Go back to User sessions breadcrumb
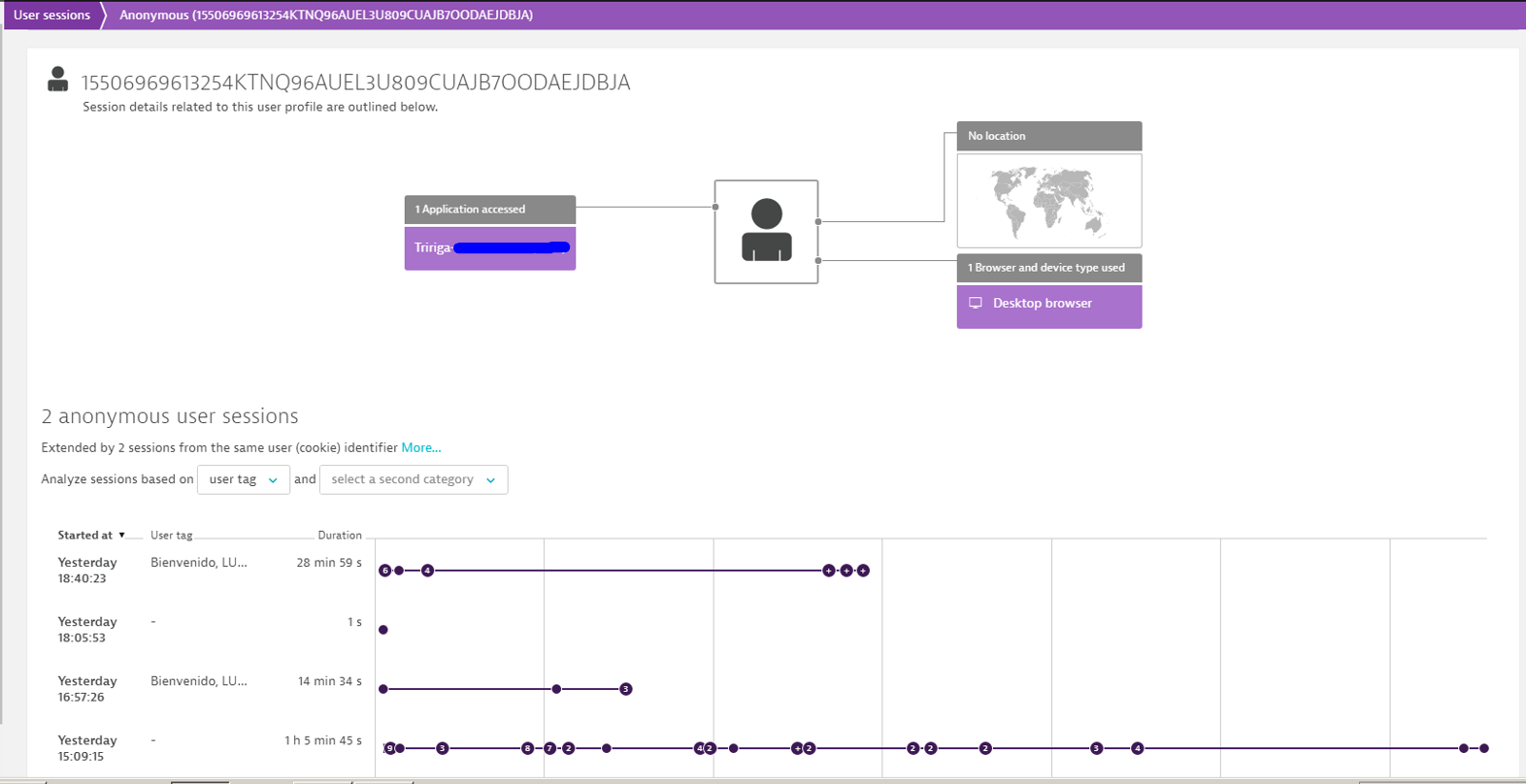The image size is (1526, 784). pyautogui.click(x=51, y=15)
